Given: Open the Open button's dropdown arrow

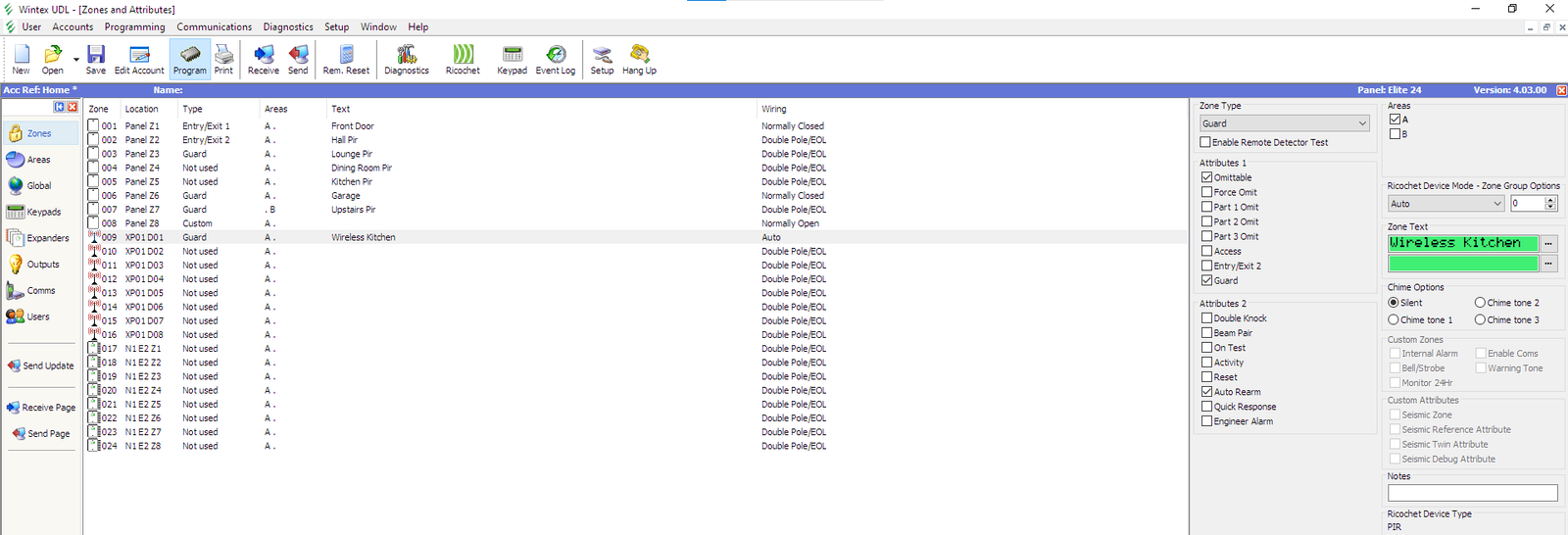Looking at the screenshot, I should pyautogui.click(x=76, y=60).
